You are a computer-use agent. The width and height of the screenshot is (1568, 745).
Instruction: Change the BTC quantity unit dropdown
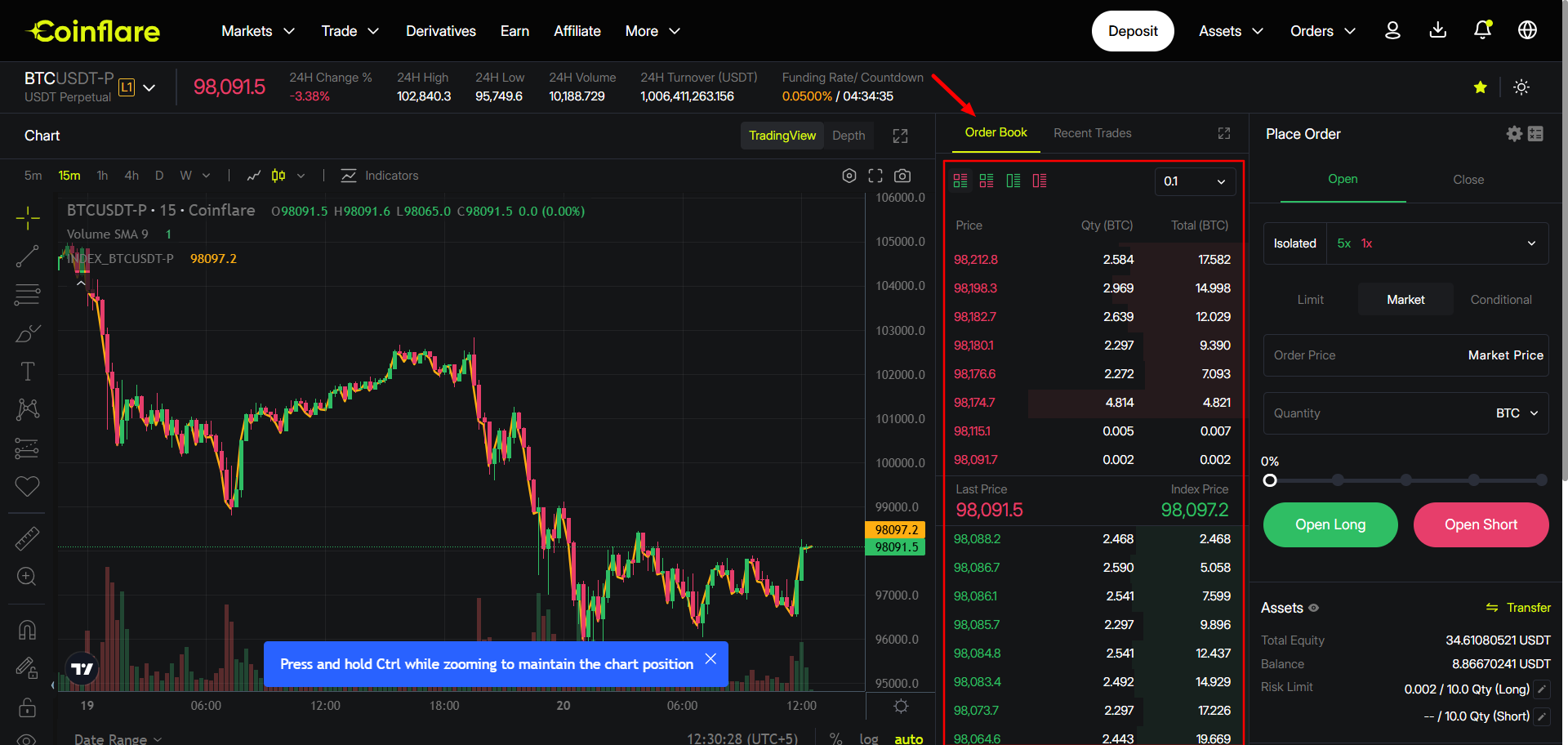tap(1517, 413)
